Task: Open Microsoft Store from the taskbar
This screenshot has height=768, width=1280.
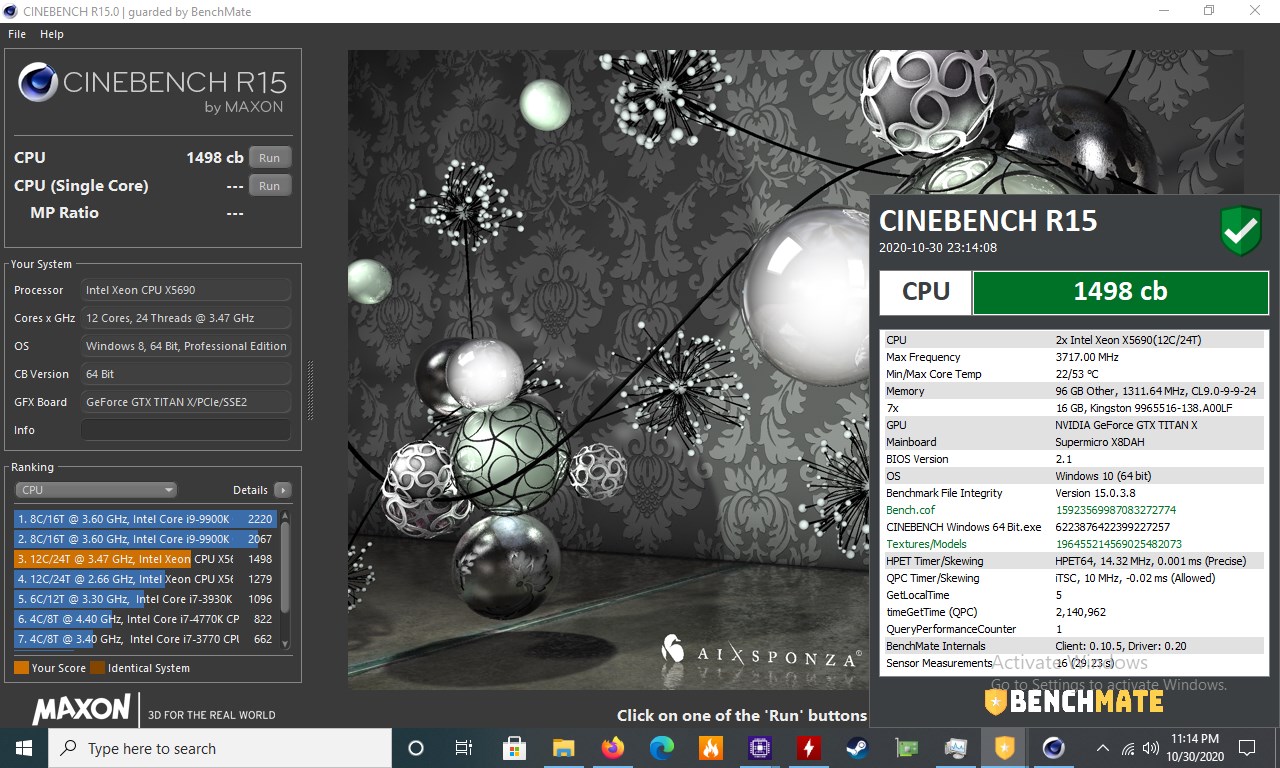Action: point(515,748)
